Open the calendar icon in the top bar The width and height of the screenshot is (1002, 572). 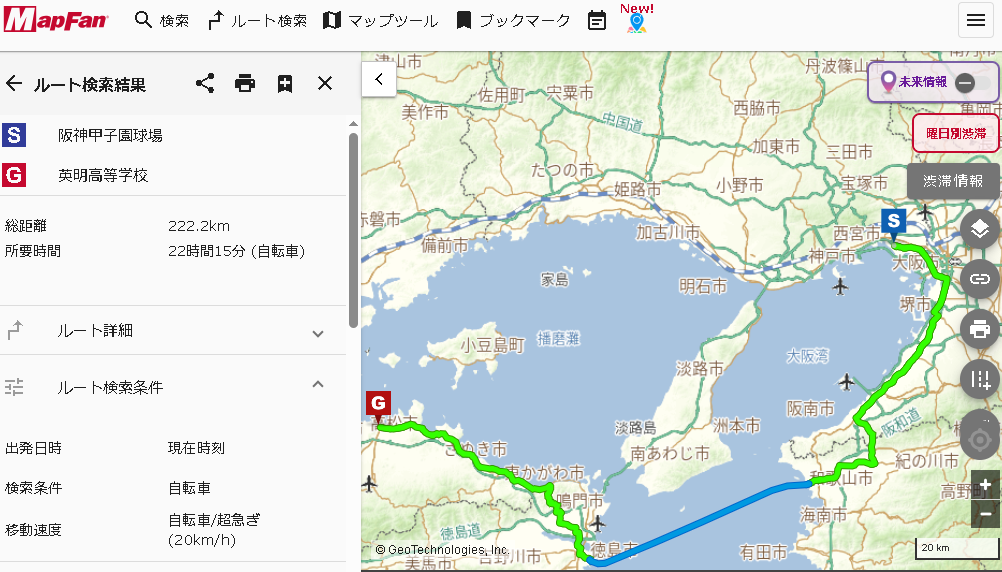click(x=597, y=20)
